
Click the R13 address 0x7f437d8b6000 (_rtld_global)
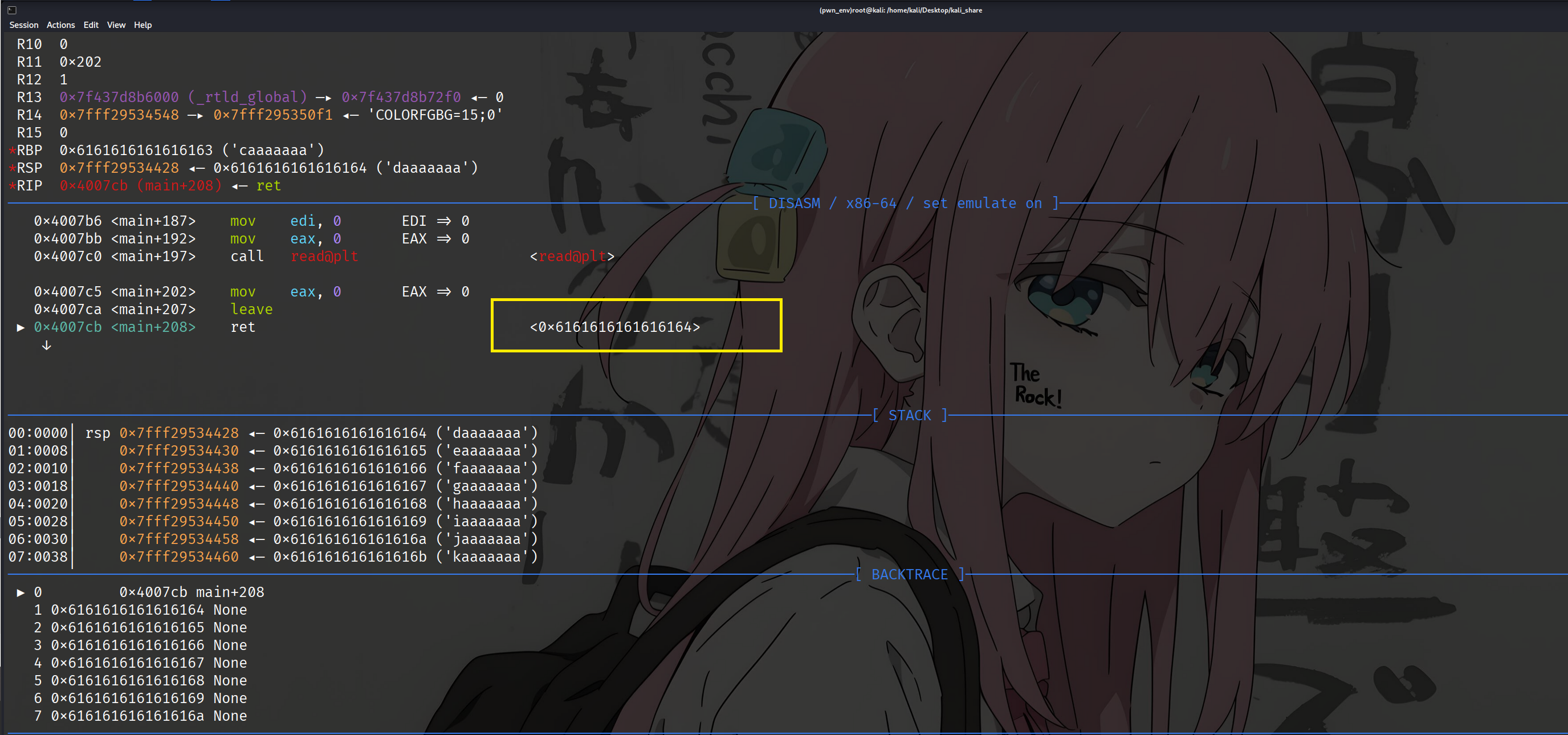point(183,98)
